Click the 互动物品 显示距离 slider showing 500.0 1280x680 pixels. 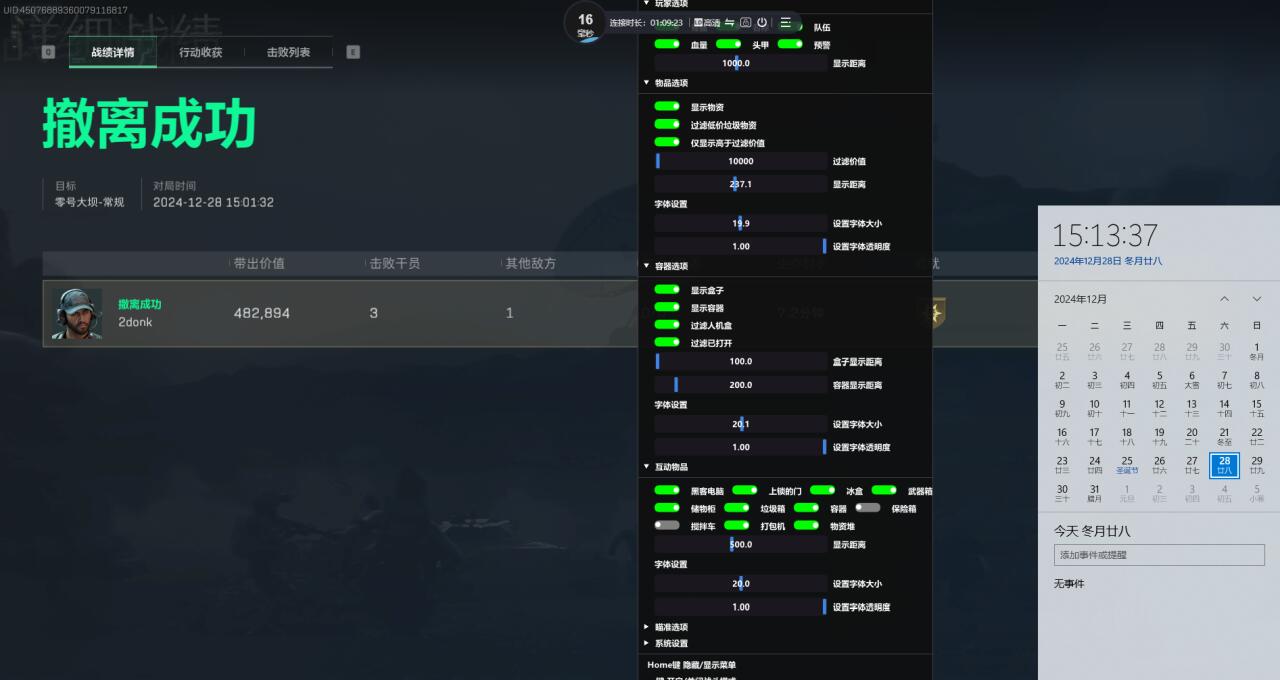pyautogui.click(x=741, y=545)
